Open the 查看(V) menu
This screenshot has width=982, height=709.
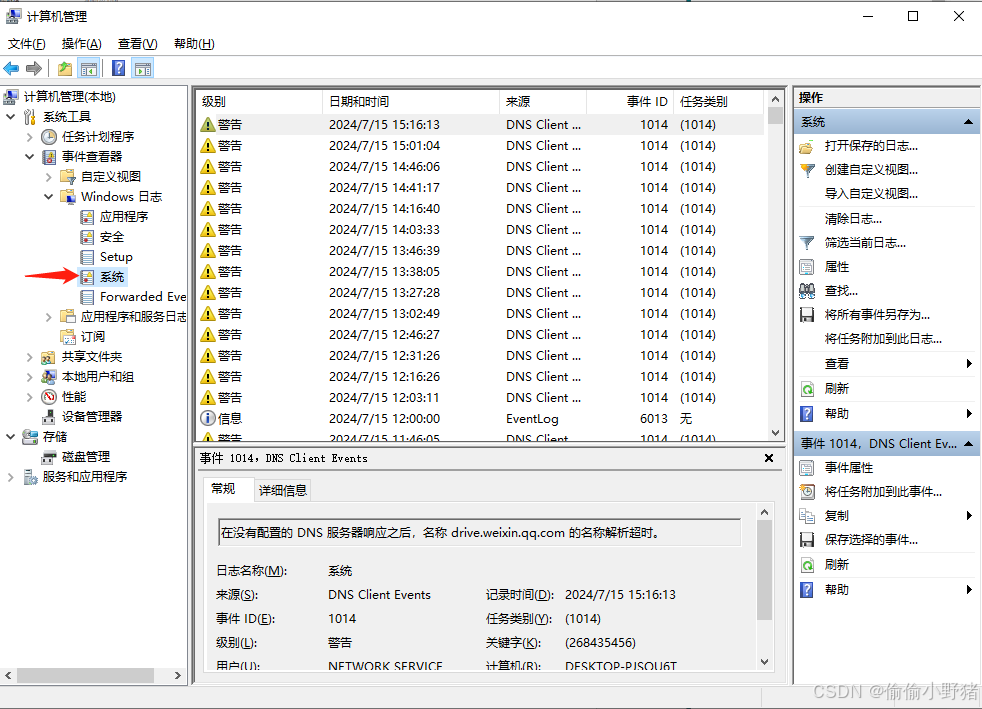coord(137,44)
